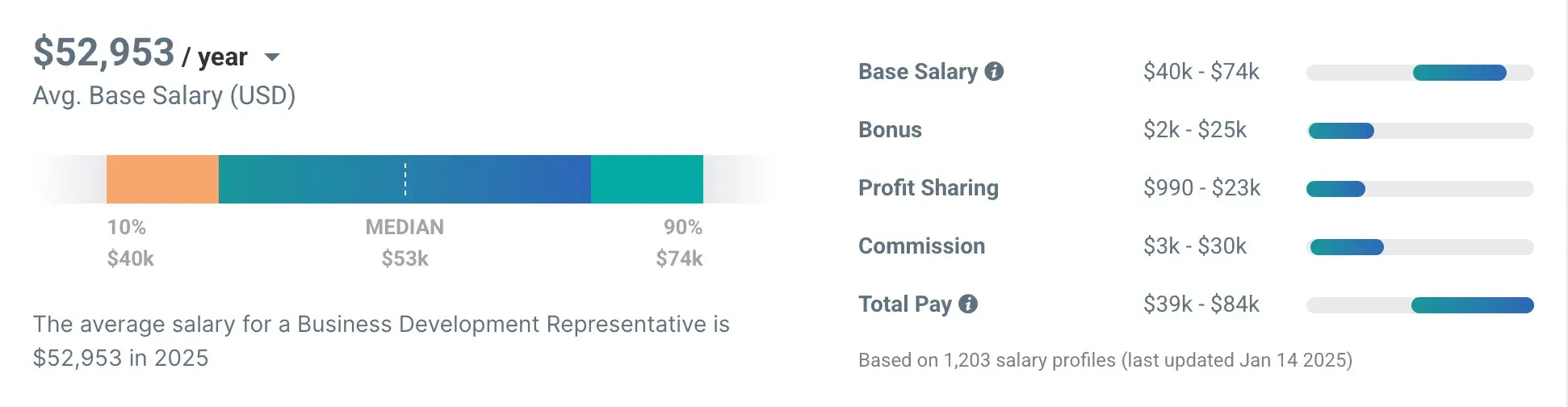Screen dimensions: 1568x407
Task: Select the Commission row label
Action: (921, 246)
